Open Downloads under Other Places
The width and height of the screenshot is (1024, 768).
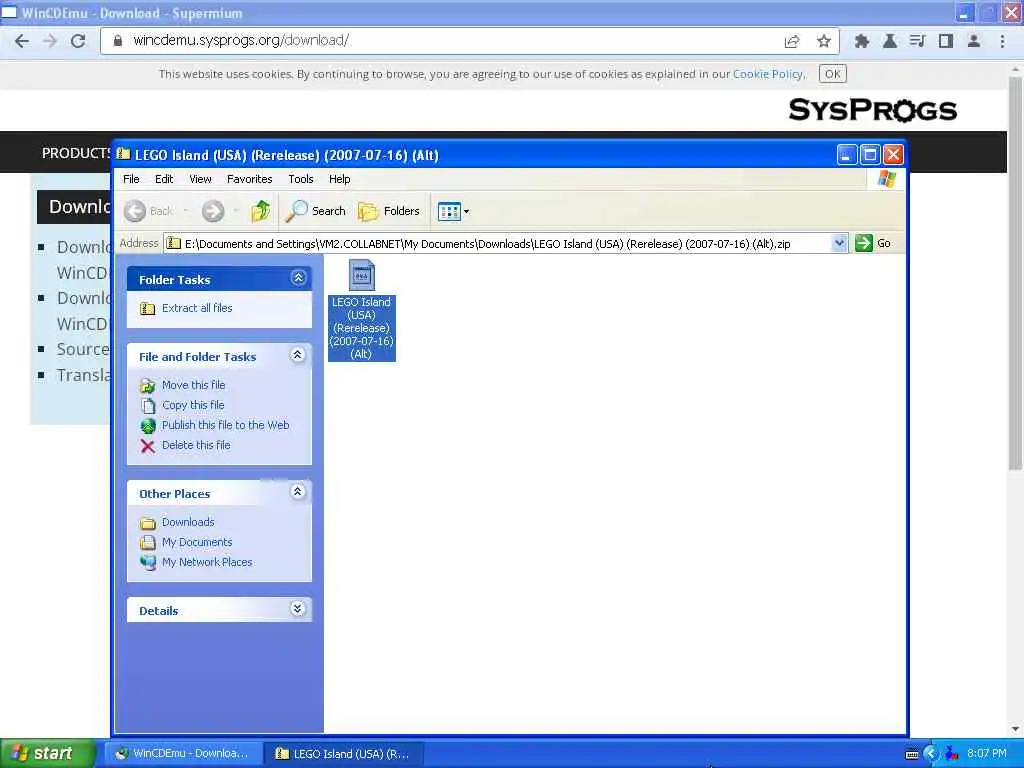pyautogui.click(x=188, y=522)
